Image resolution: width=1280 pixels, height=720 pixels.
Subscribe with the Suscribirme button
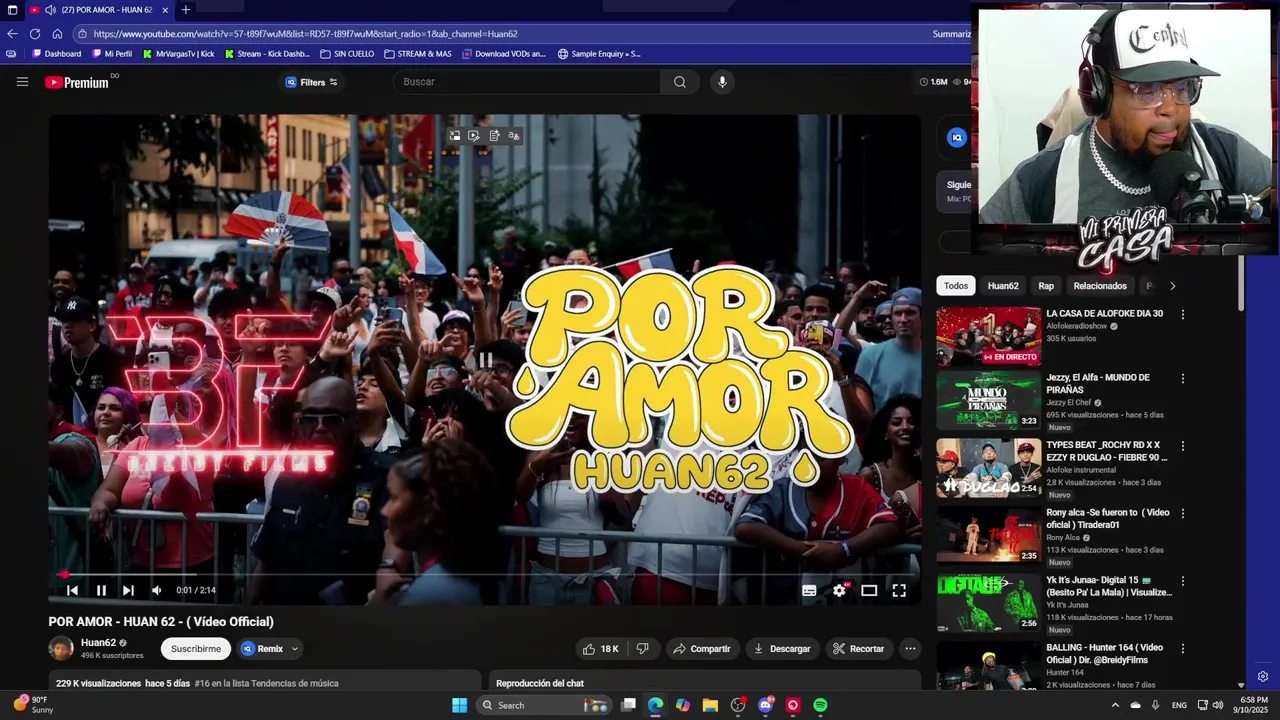(x=196, y=649)
